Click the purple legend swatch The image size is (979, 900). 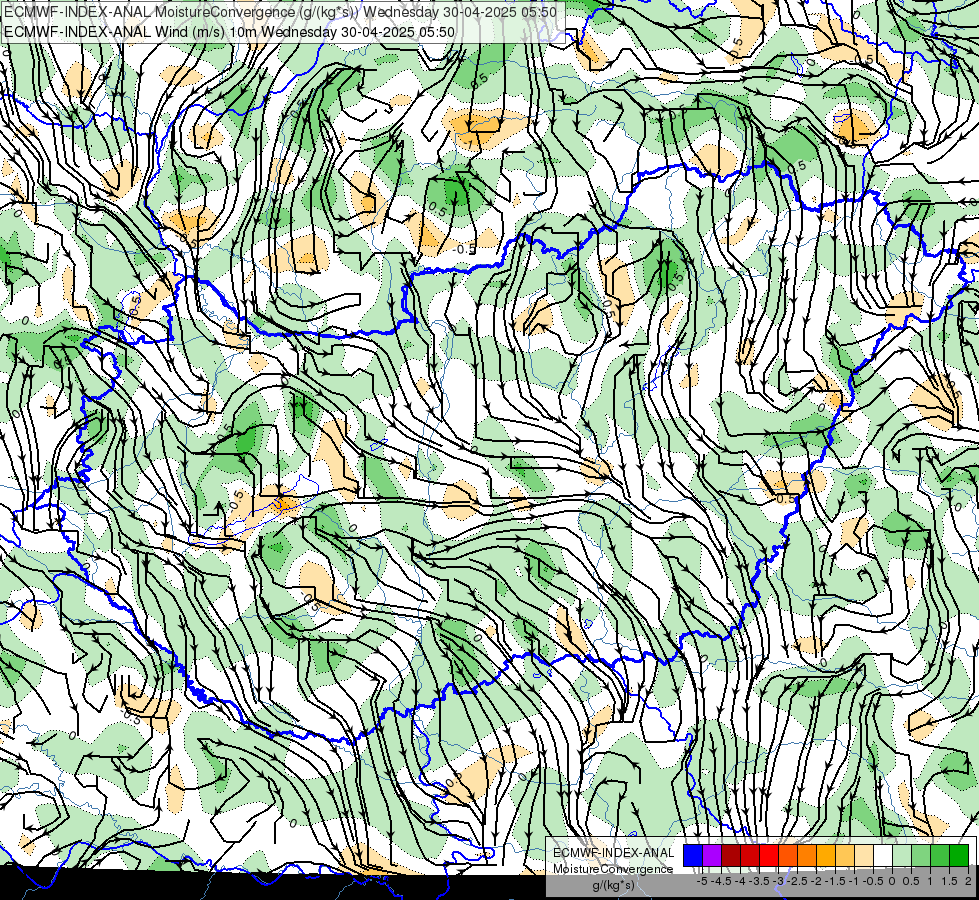(x=712, y=855)
